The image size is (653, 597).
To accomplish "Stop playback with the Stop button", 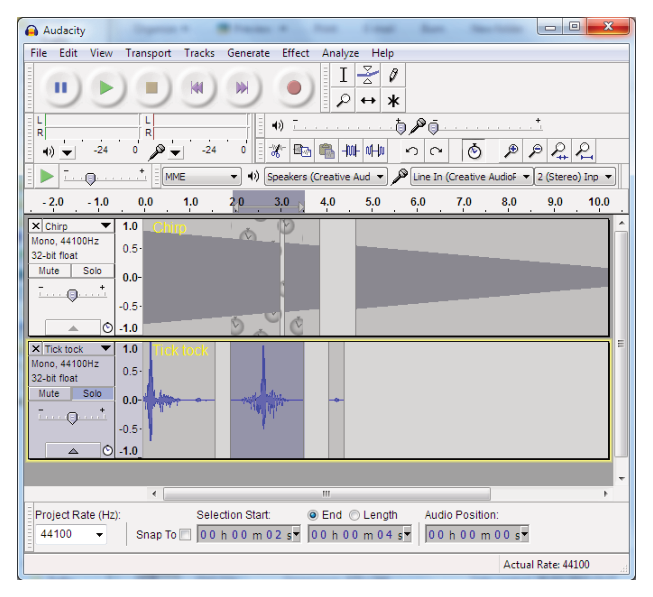I will click(x=152, y=88).
